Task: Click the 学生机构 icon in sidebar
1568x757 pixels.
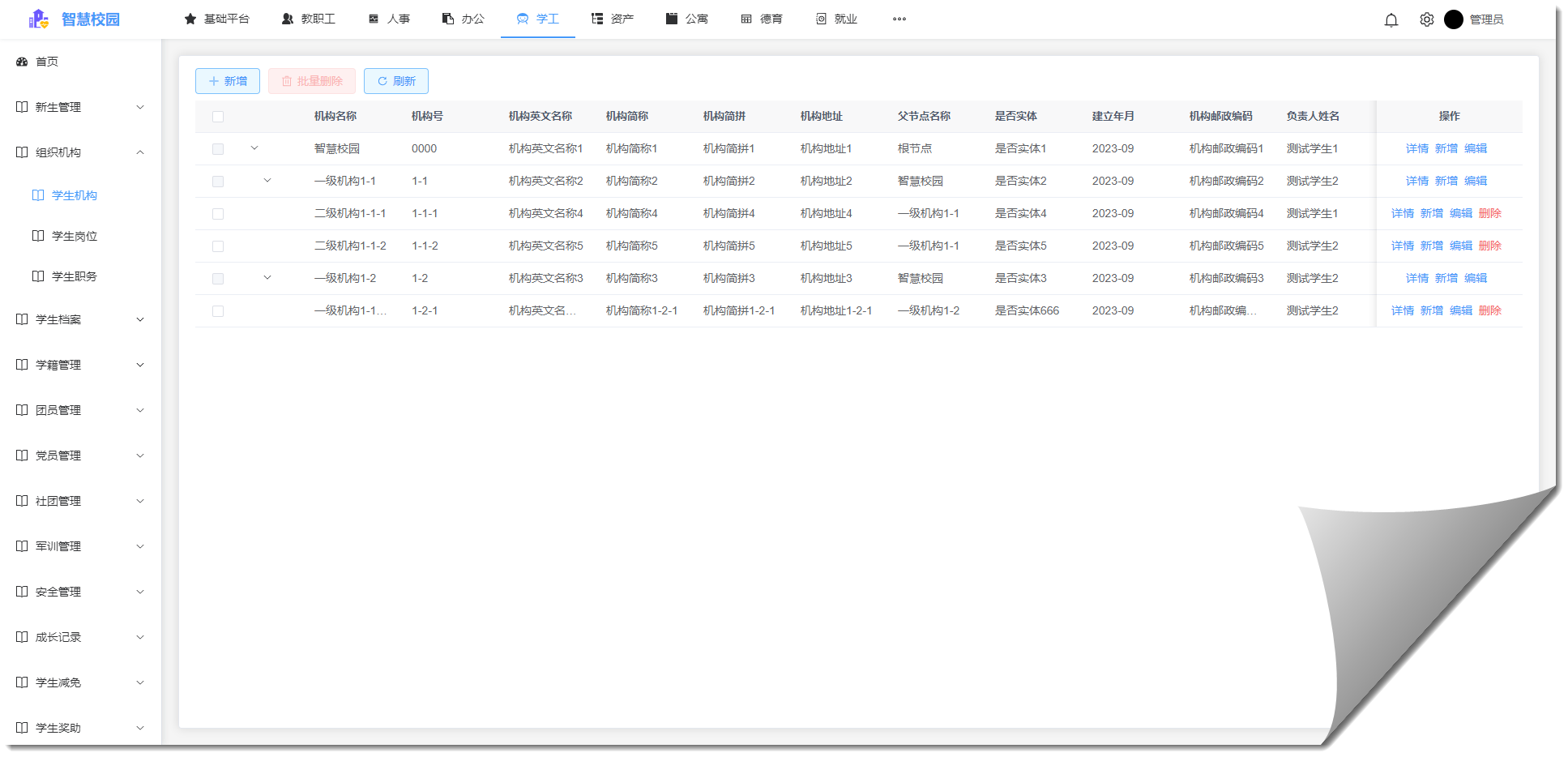Action: pyautogui.click(x=37, y=195)
